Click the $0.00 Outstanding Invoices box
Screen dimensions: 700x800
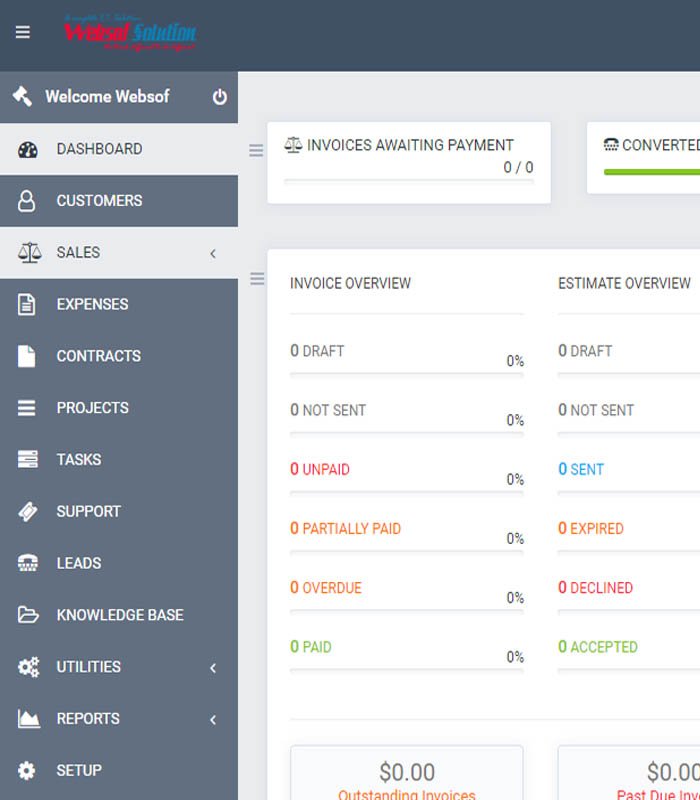(x=407, y=772)
